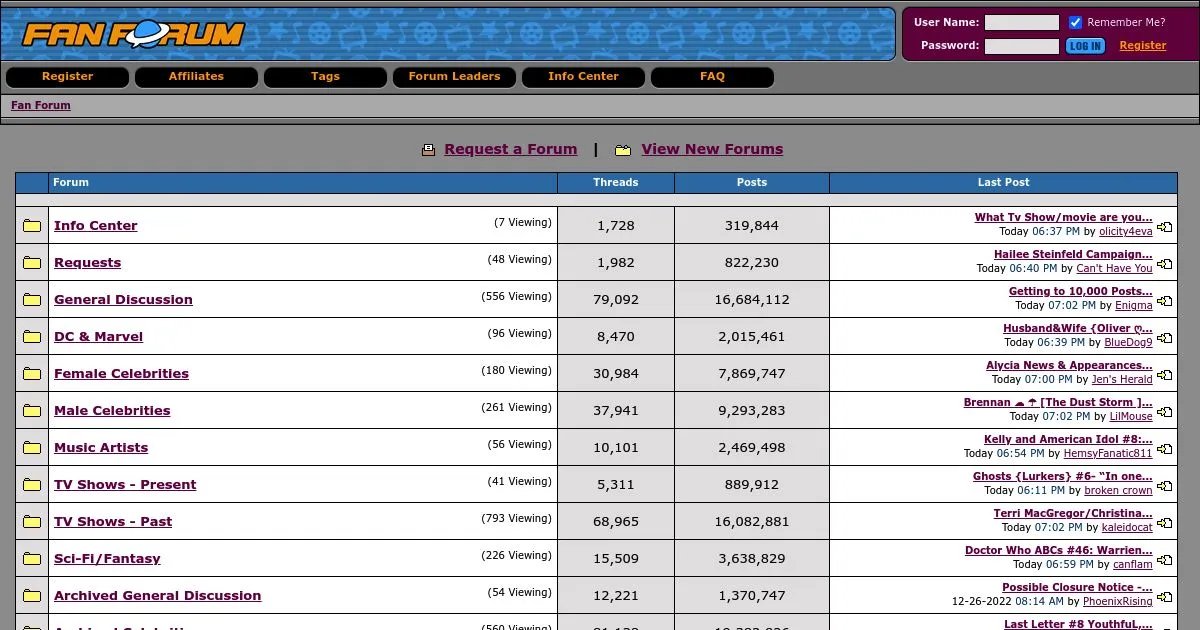Open the FAQ menu item

712,77
